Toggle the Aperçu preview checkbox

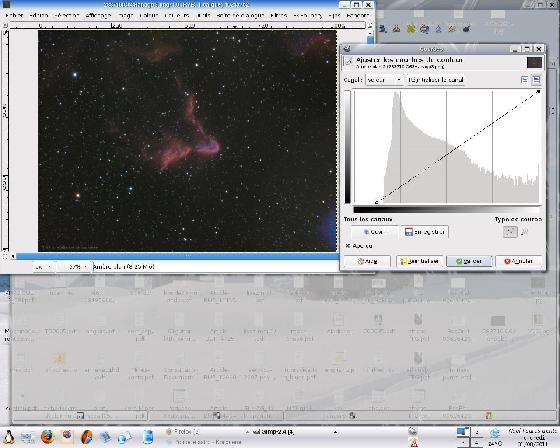click(x=348, y=246)
